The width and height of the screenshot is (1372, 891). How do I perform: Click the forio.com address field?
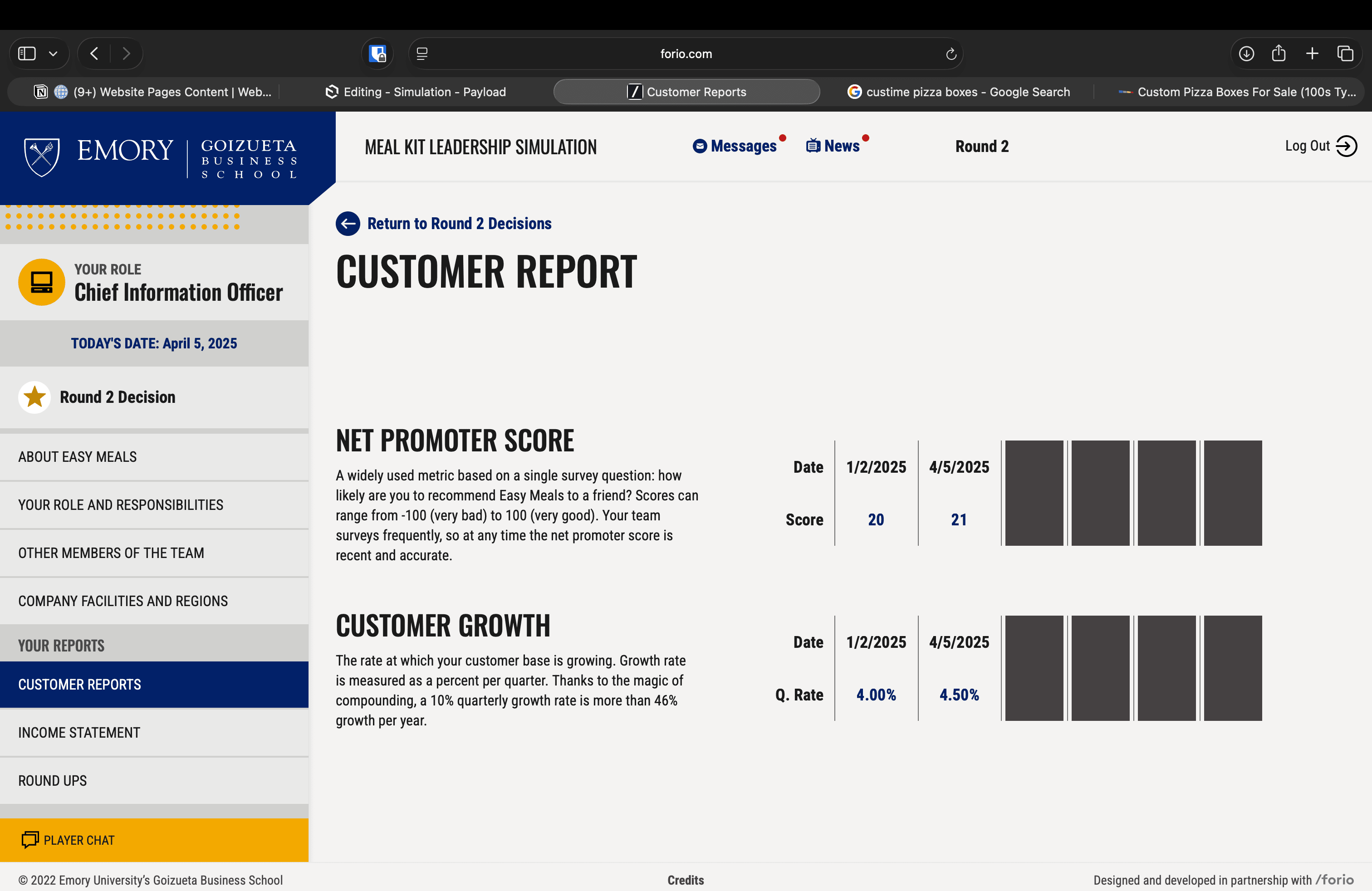tap(686, 54)
